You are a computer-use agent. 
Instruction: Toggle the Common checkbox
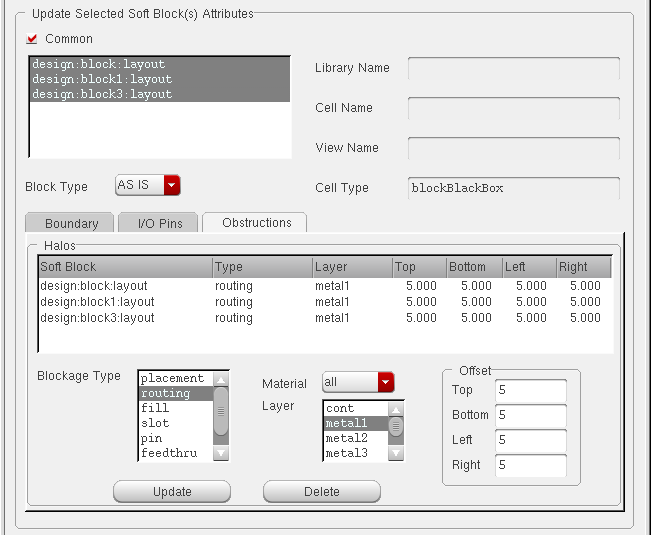click(32, 39)
